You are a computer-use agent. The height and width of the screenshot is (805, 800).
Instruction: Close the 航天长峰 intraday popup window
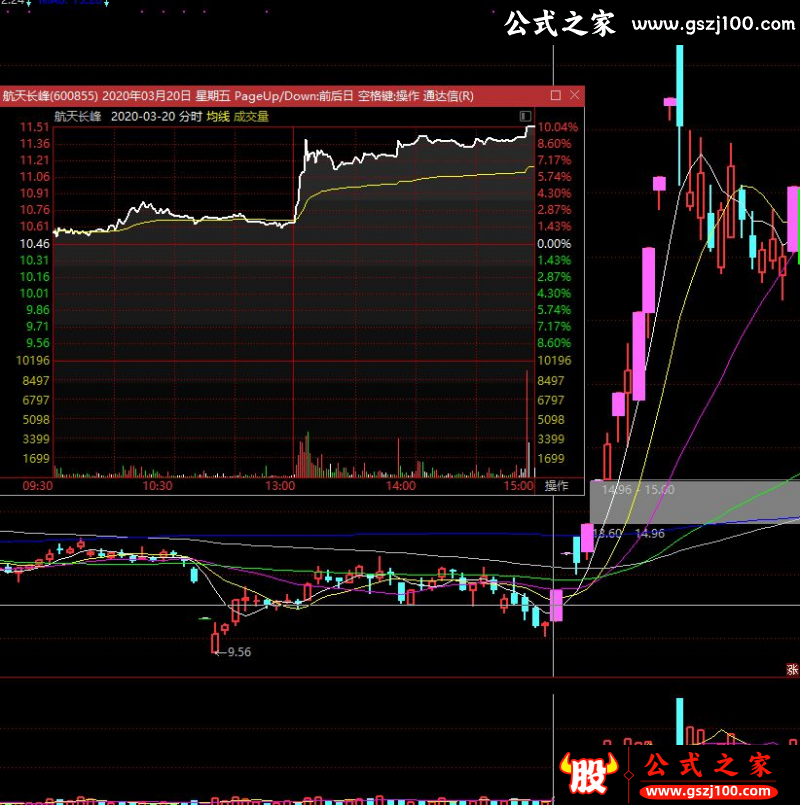575,95
